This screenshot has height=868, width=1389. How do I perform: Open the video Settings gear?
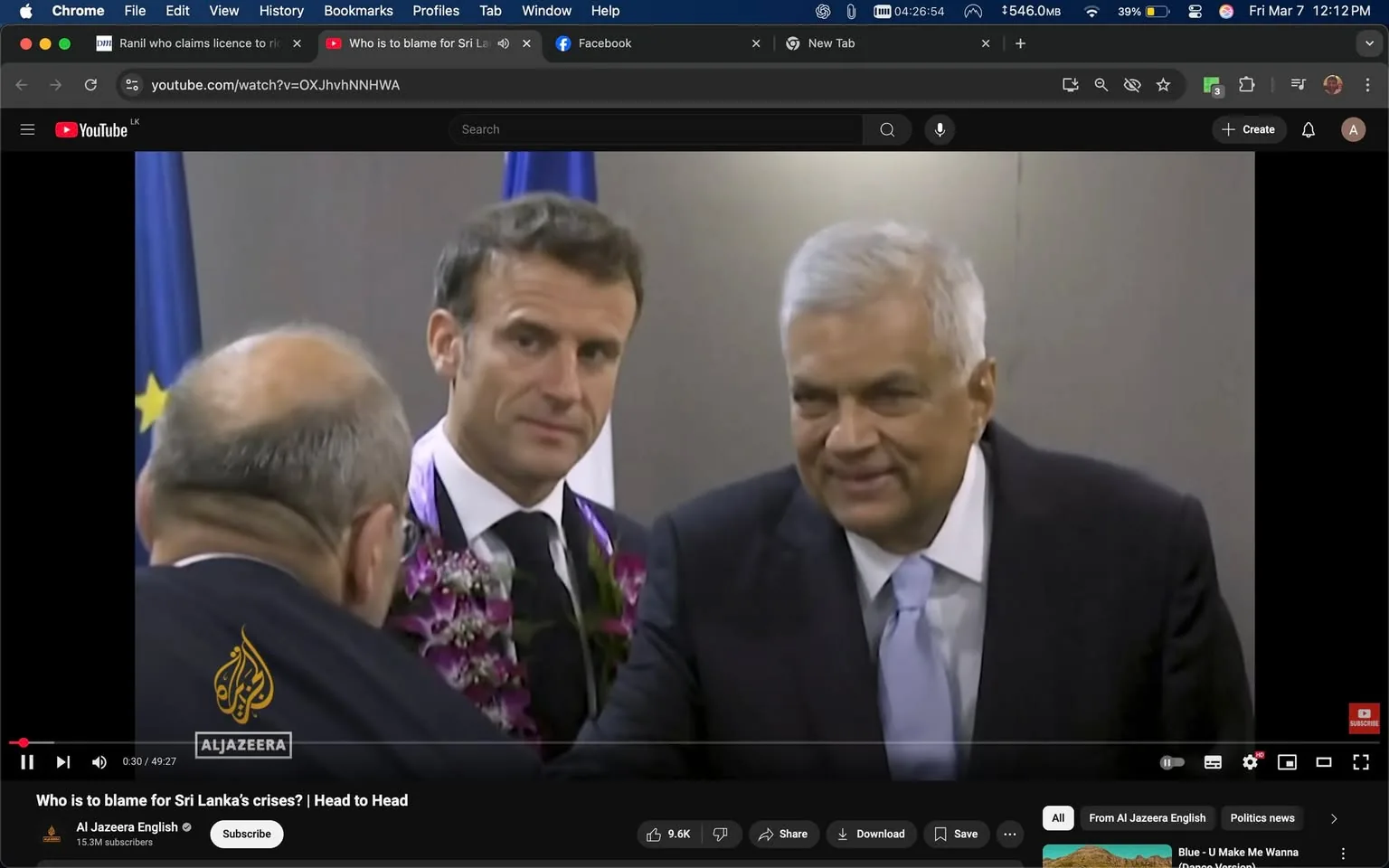[1250, 761]
